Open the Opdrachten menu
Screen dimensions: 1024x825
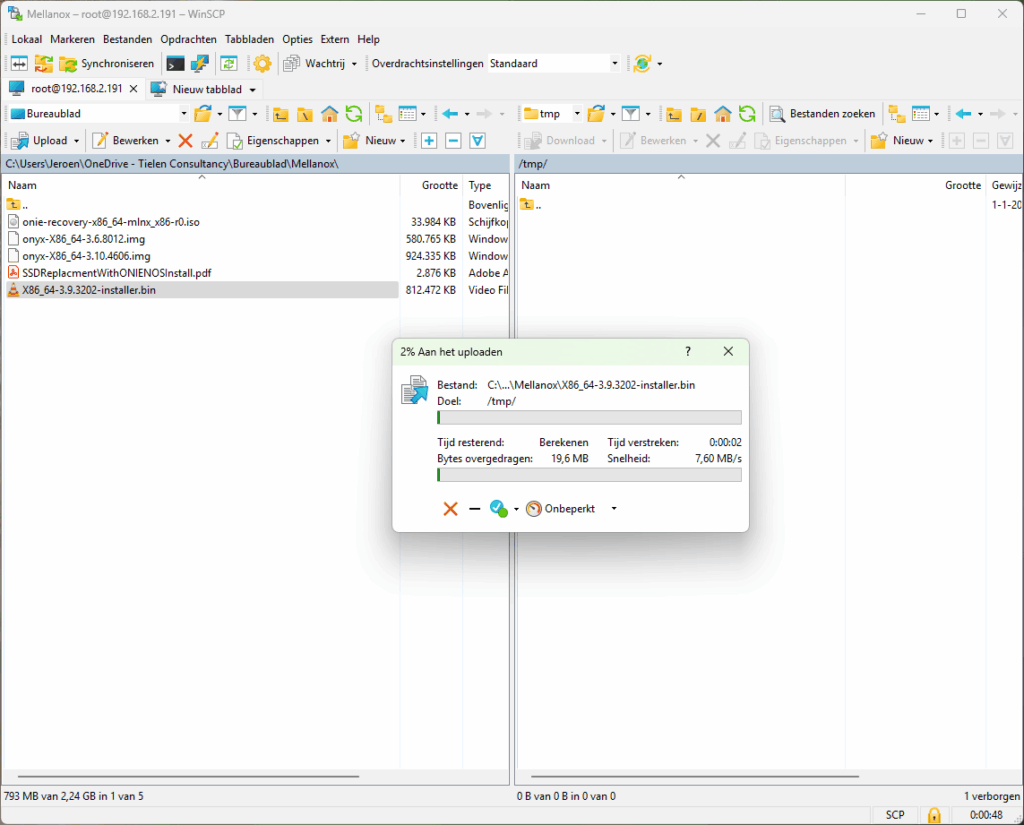[x=188, y=39]
